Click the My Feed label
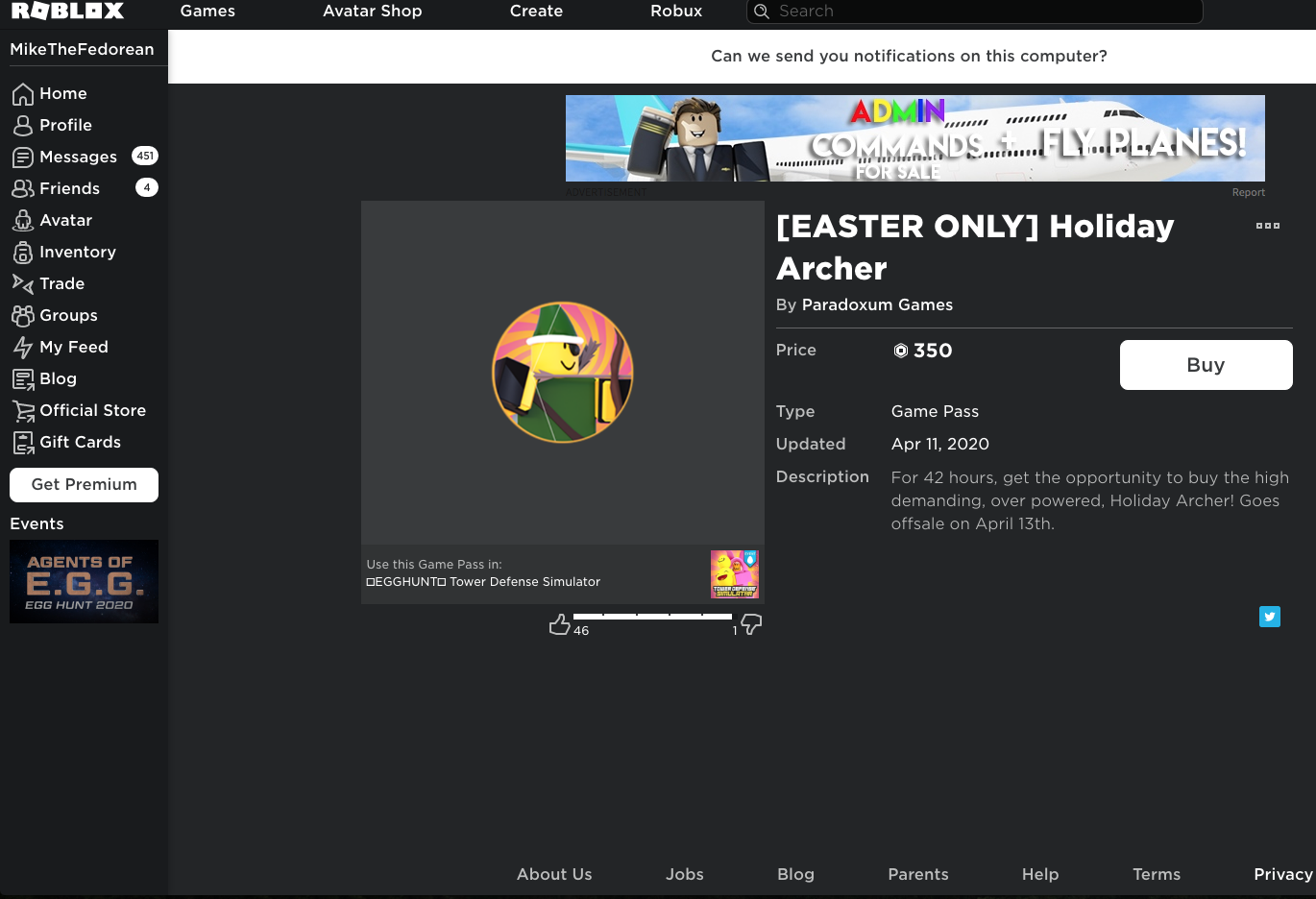 74,348
